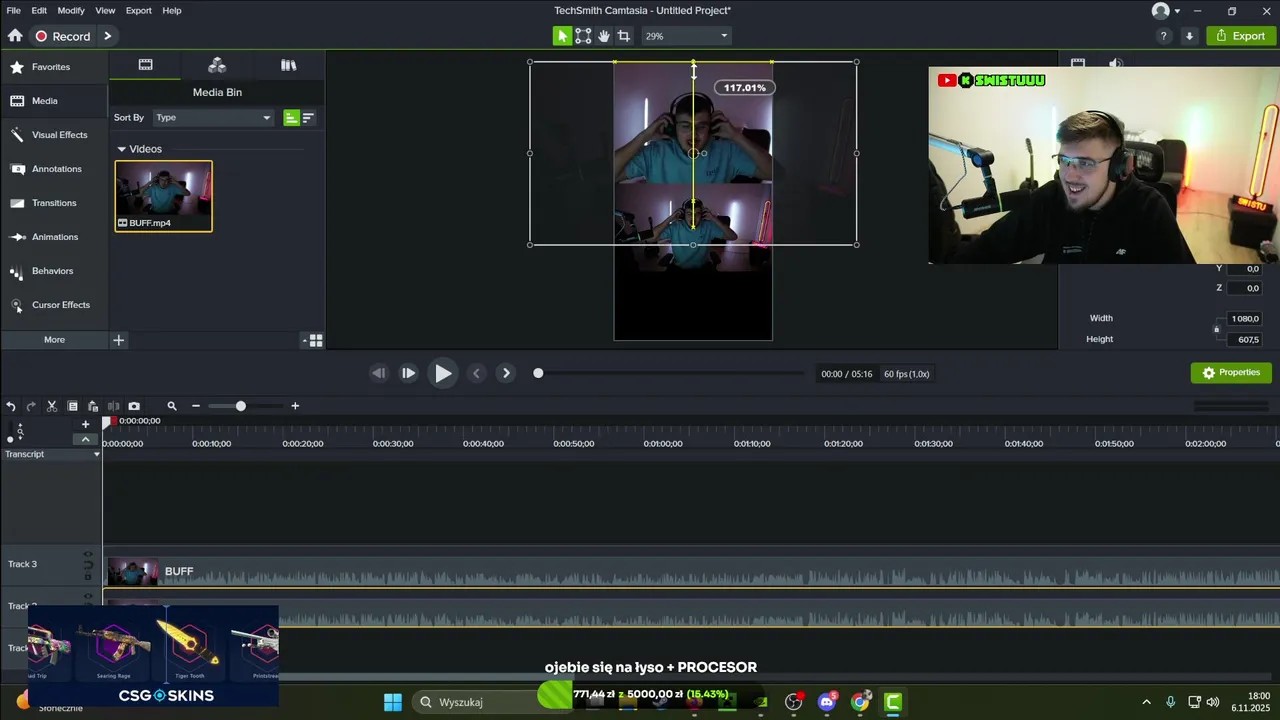Image resolution: width=1280 pixels, height=720 pixels.
Task: Select the BUFF.mp4 thumbnail in Media Bin
Action: pos(164,196)
